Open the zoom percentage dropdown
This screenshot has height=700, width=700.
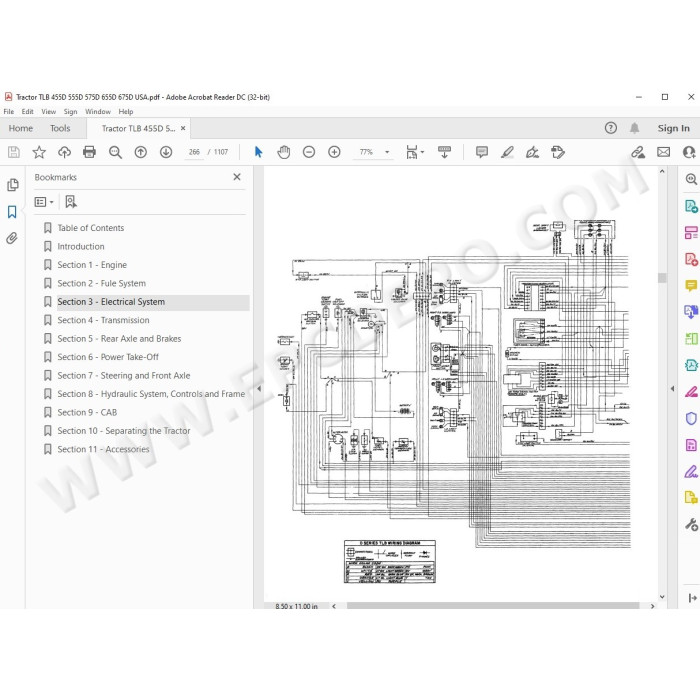(x=387, y=152)
